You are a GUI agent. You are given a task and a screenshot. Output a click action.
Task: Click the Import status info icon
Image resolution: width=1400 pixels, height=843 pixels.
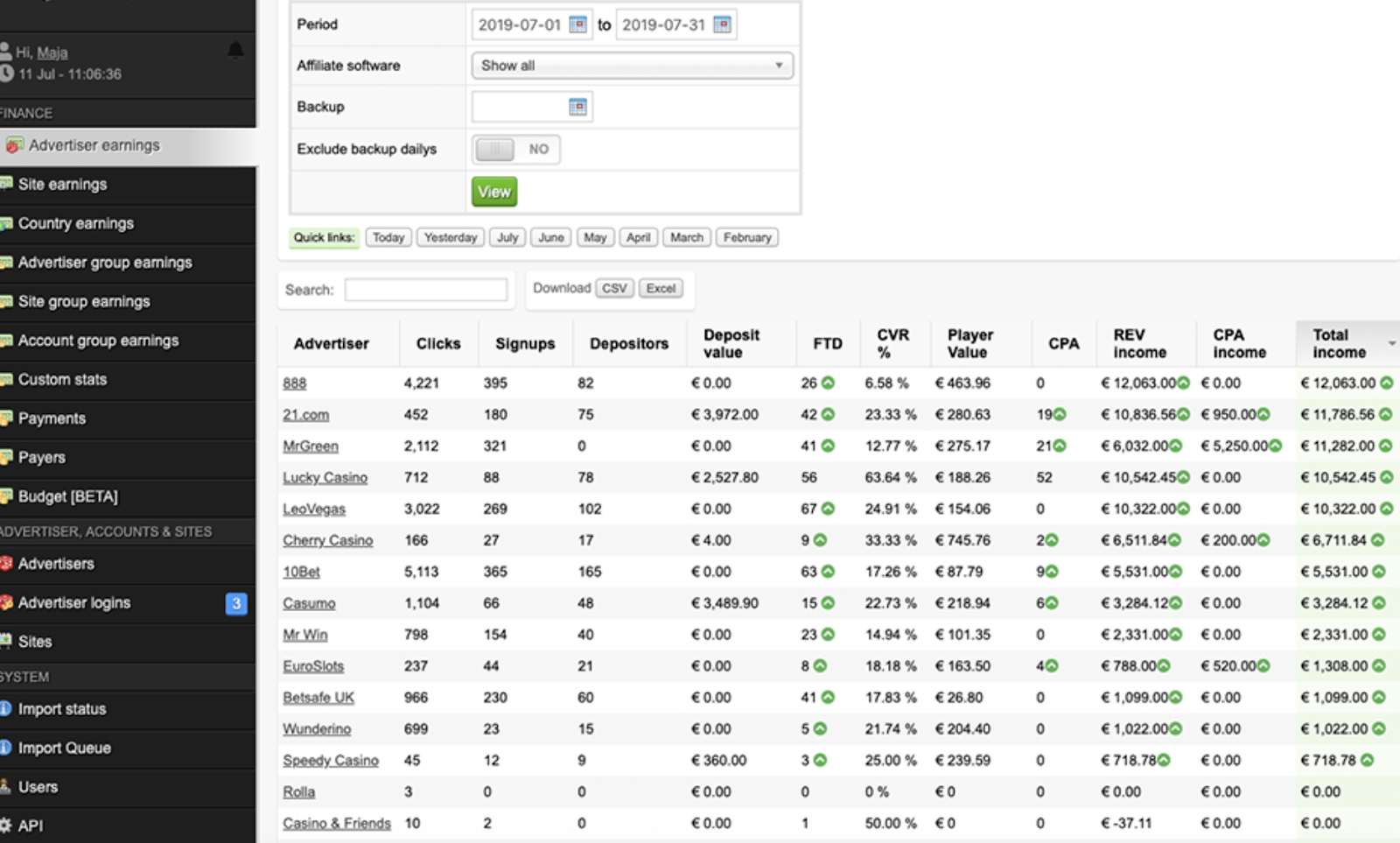(5, 708)
